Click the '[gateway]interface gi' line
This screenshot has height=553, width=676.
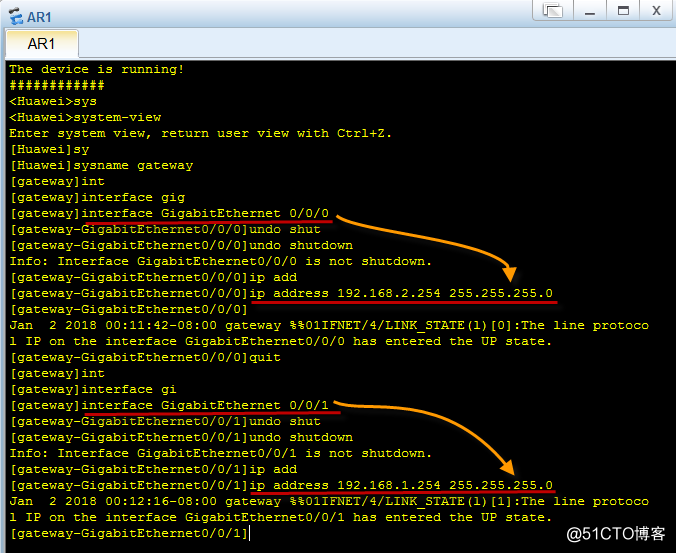click(93, 389)
